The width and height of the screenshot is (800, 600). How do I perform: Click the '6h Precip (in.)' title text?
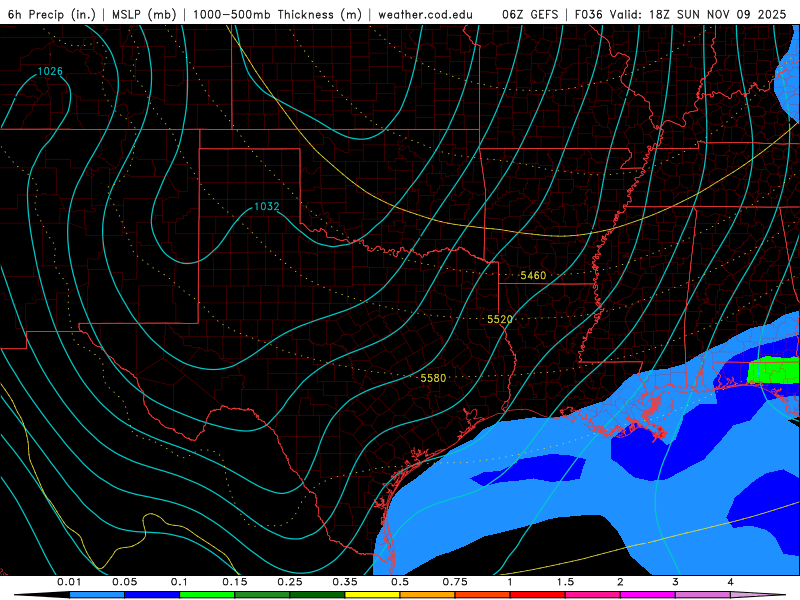click(x=52, y=15)
